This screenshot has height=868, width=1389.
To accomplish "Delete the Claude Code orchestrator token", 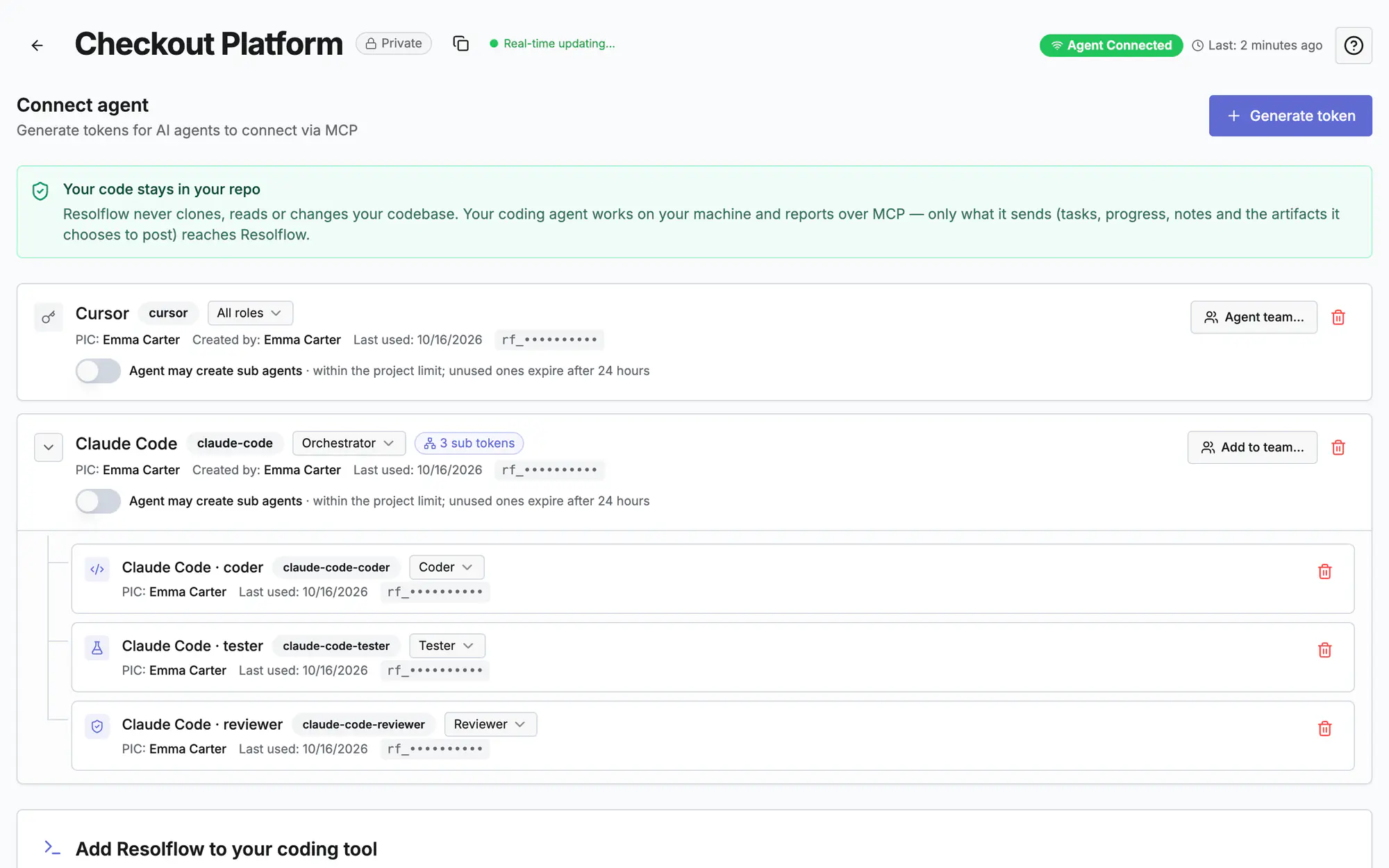I will point(1338,447).
